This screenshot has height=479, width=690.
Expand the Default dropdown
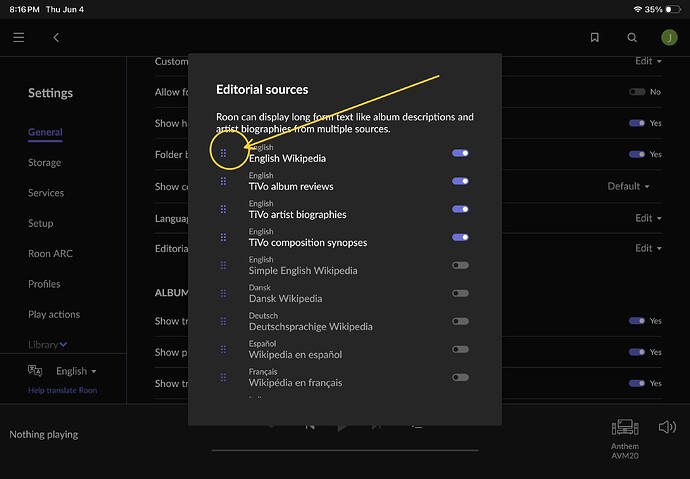point(628,186)
